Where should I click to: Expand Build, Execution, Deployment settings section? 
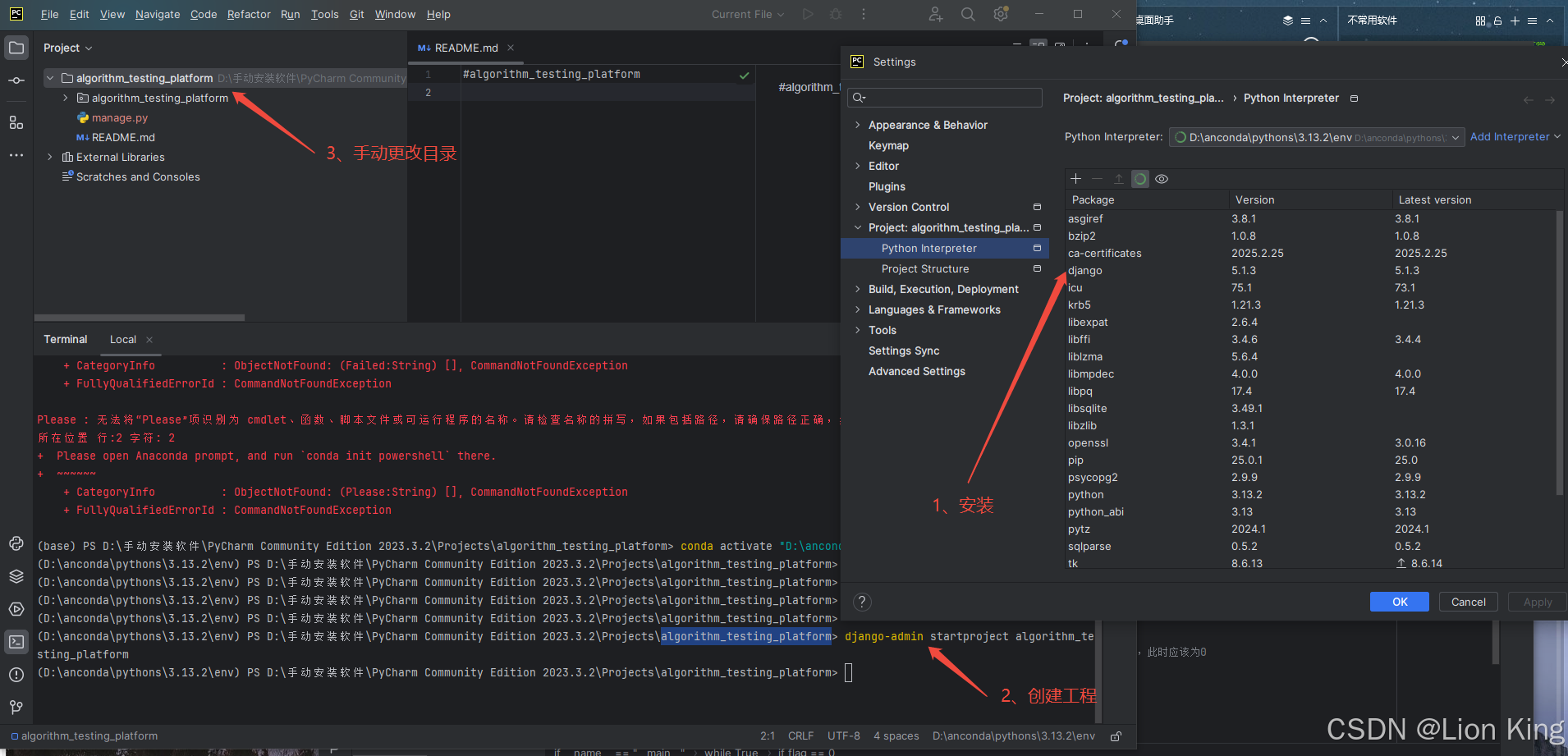[858, 289]
